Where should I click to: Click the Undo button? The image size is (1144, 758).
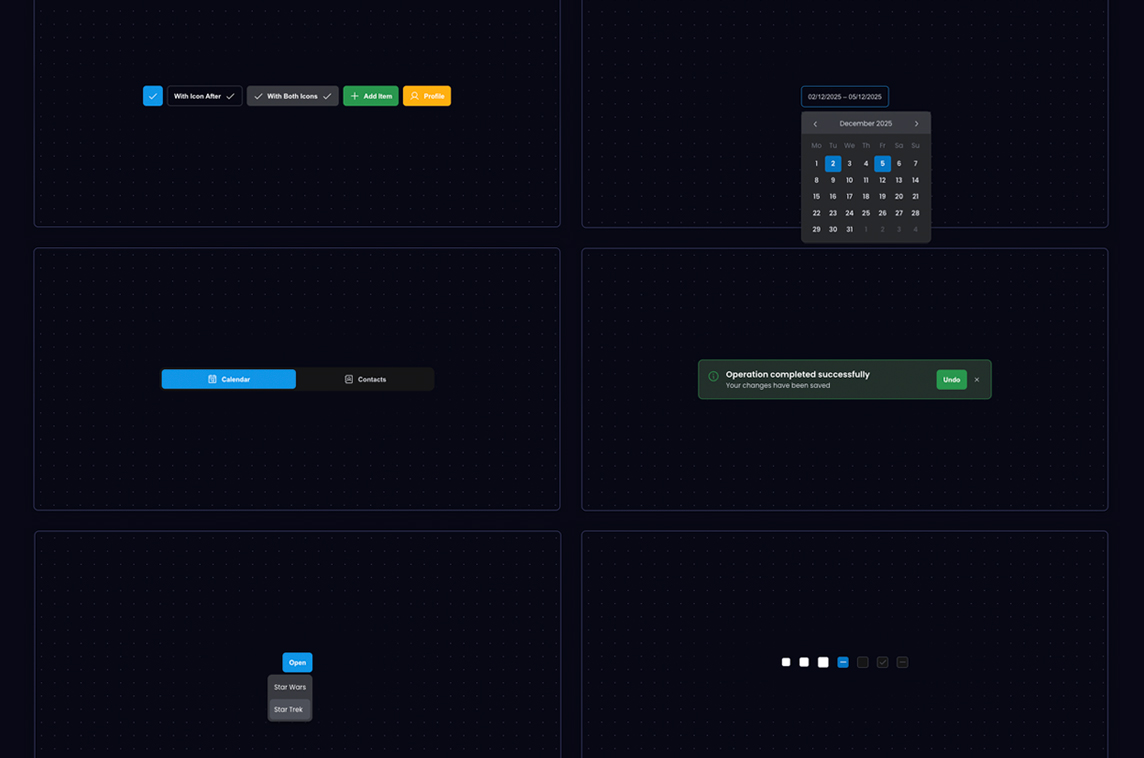pyautogui.click(x=951, y=380)
